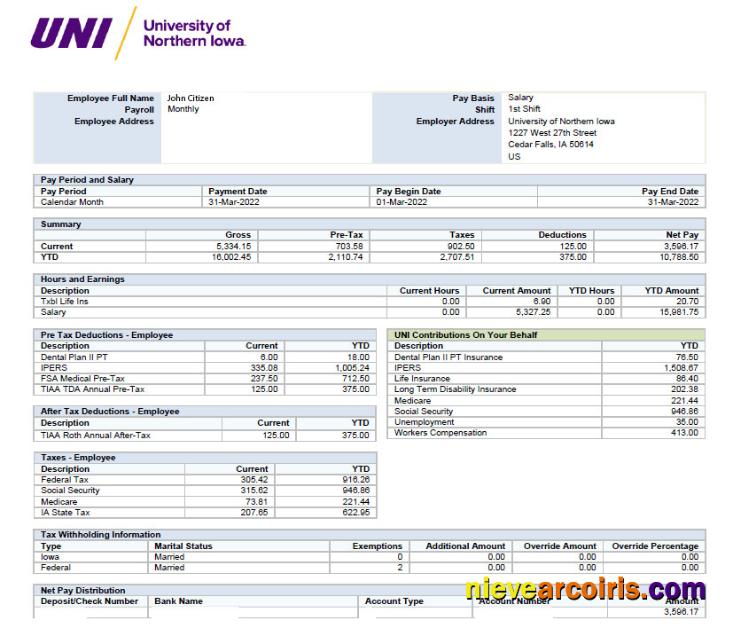
Task: Select the Hours and Earnings header
Action: [x=83, y=279]
